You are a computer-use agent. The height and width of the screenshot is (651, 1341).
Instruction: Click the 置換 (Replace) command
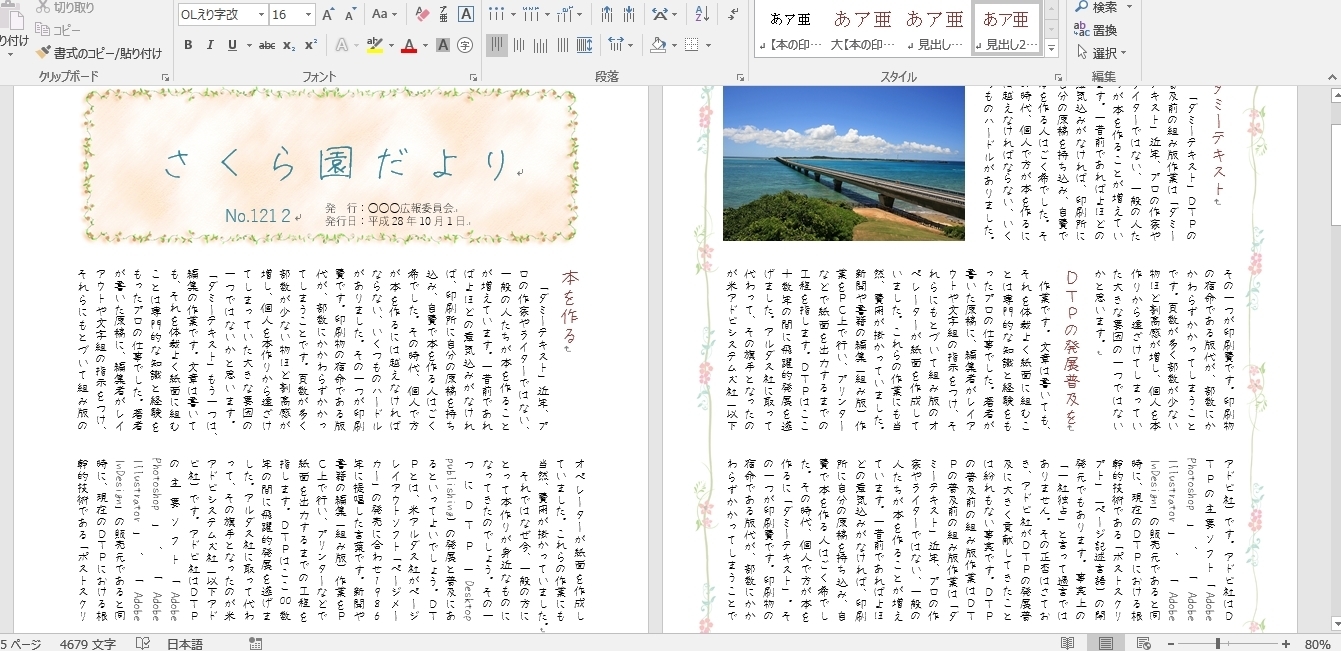click(x=1103, y=29)
